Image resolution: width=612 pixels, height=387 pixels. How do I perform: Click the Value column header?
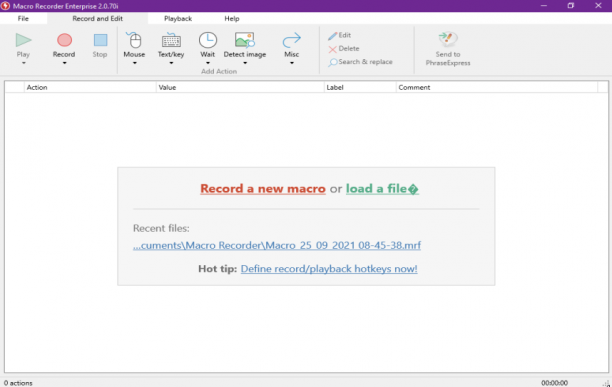[x=240, y=87]
